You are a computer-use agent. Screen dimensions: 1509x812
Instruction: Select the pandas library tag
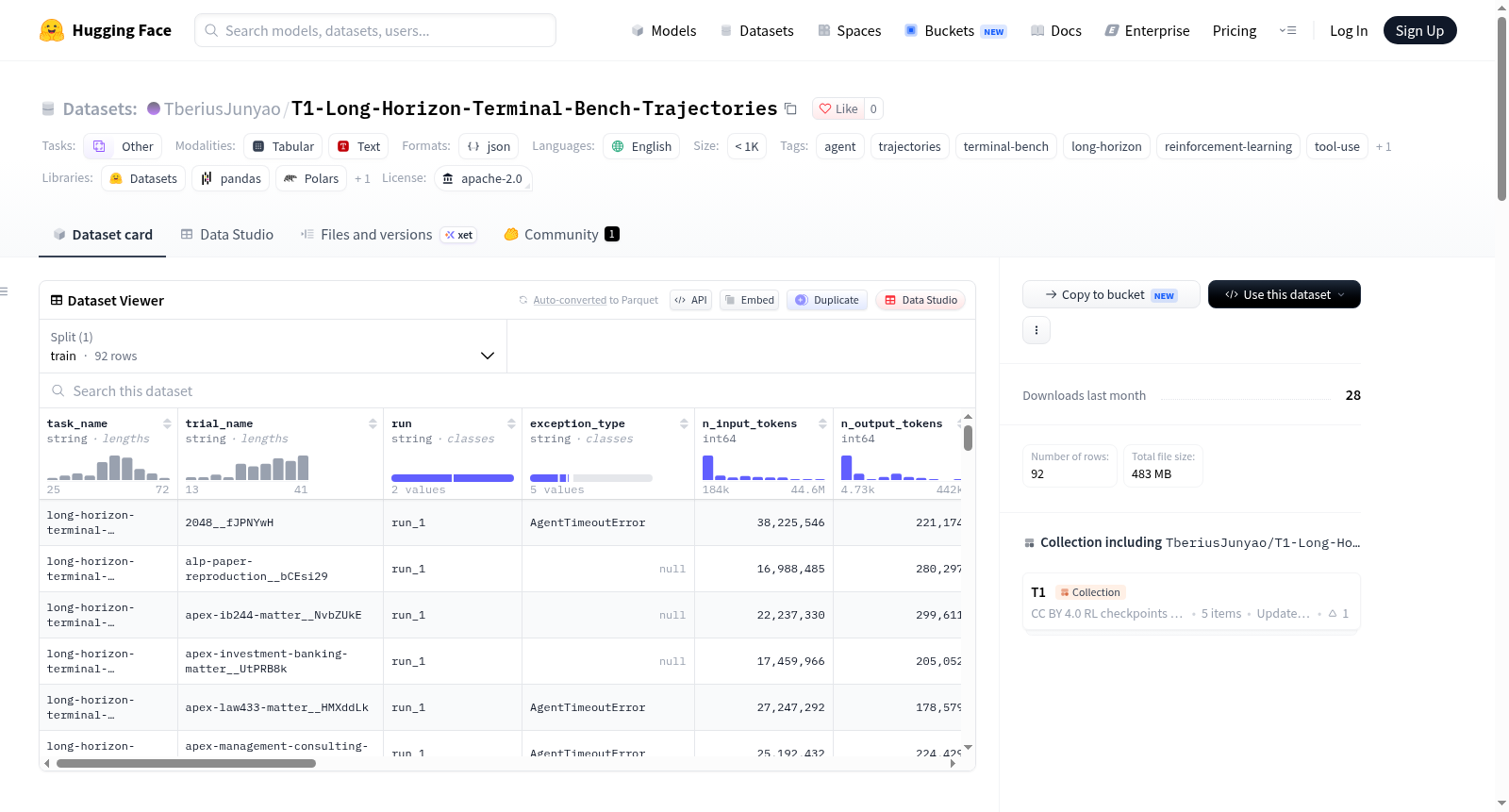[x=230, y=178]
